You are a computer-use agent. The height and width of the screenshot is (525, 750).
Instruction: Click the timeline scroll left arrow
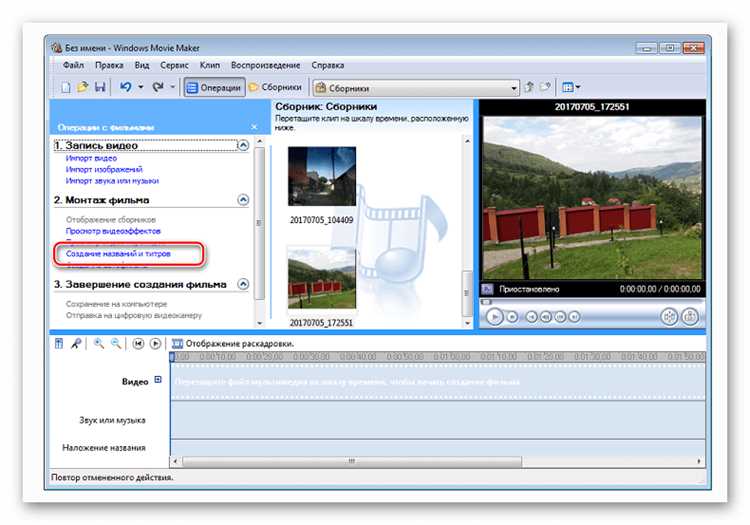click(176, 461)
